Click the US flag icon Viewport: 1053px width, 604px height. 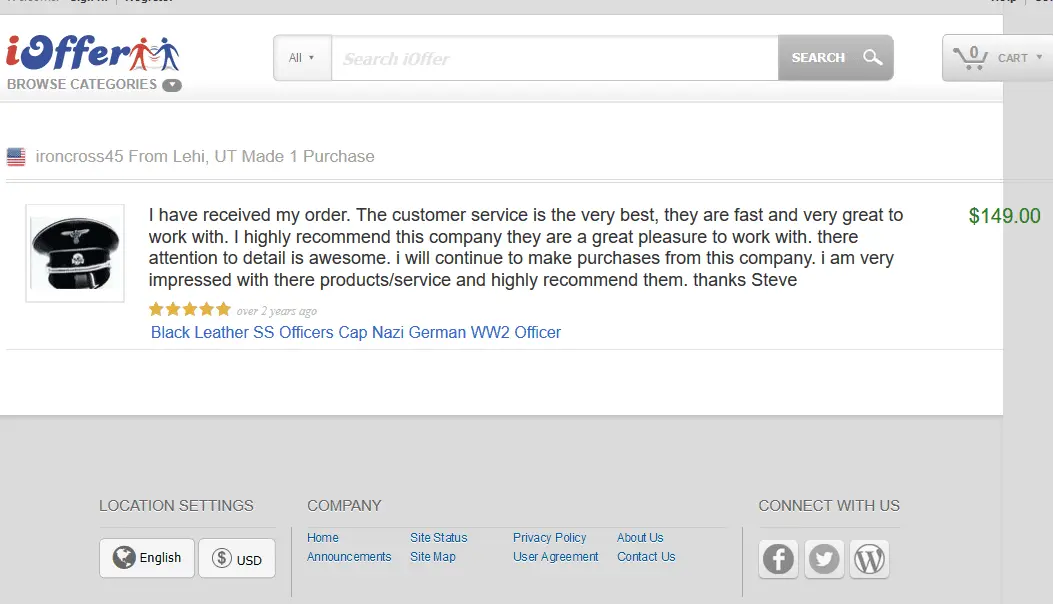tap(16, 156)
